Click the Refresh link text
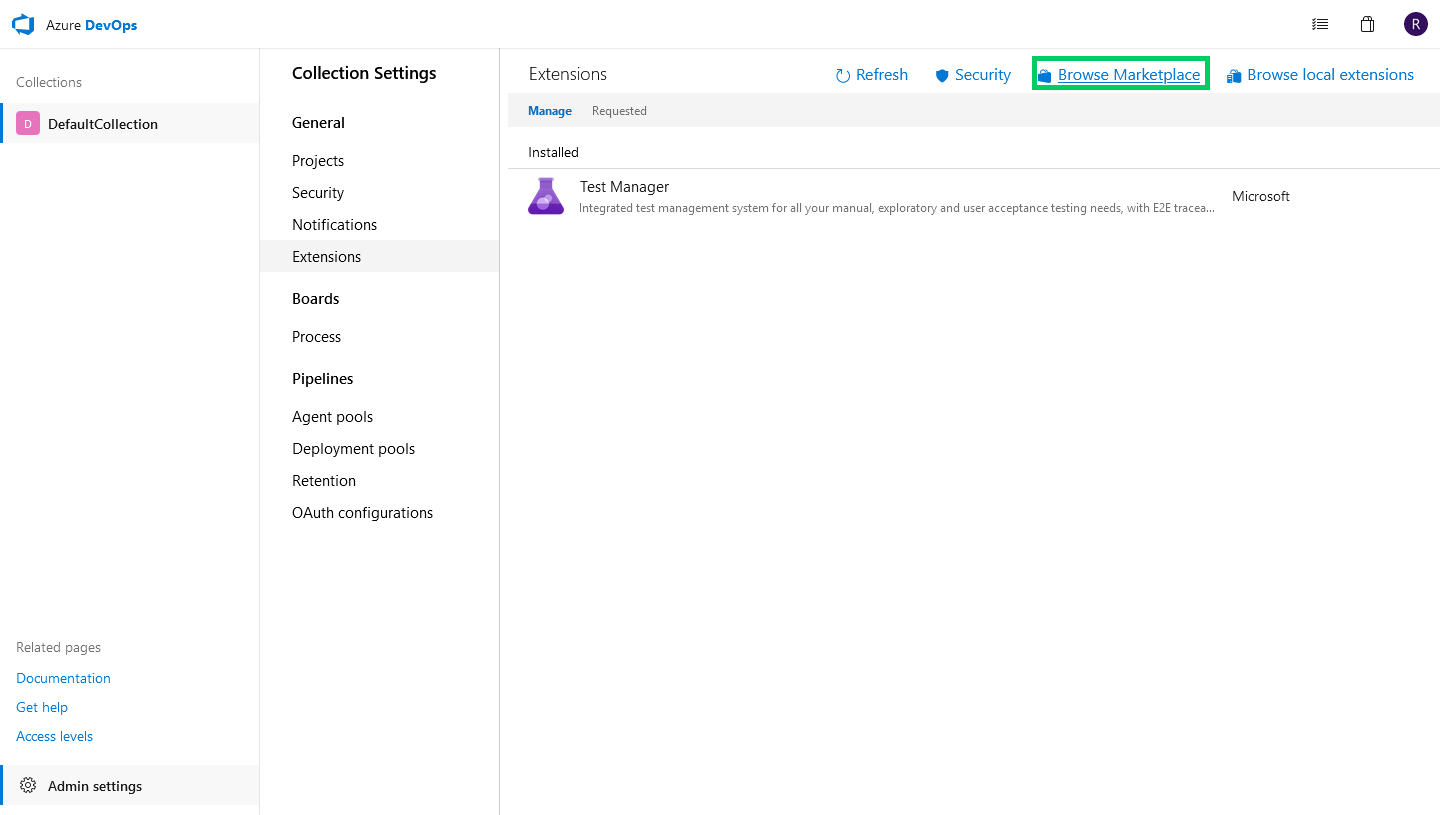Viewport: 1440px width, 815px height. pos(882,75)
